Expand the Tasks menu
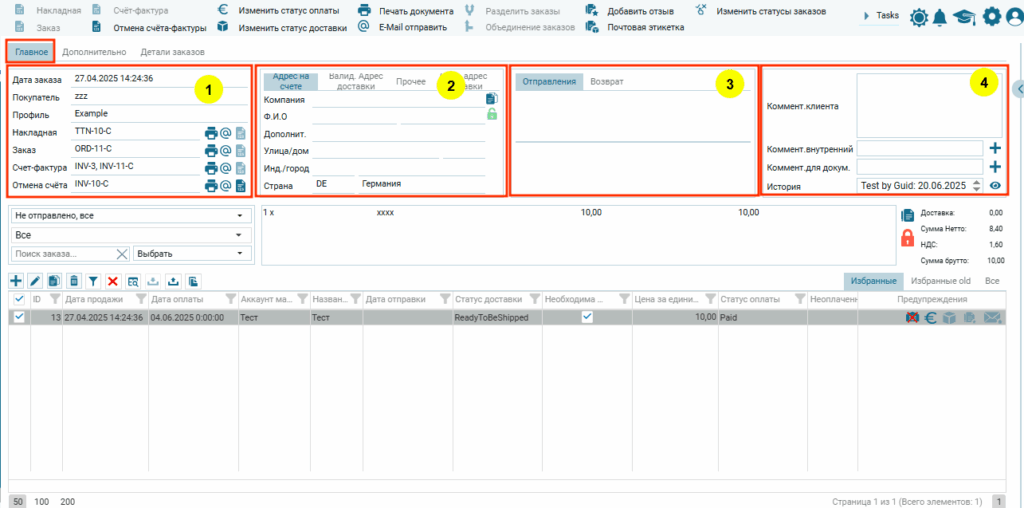Image resolution: width=1024 pixels, height=508 pixels. click(881, 16)
